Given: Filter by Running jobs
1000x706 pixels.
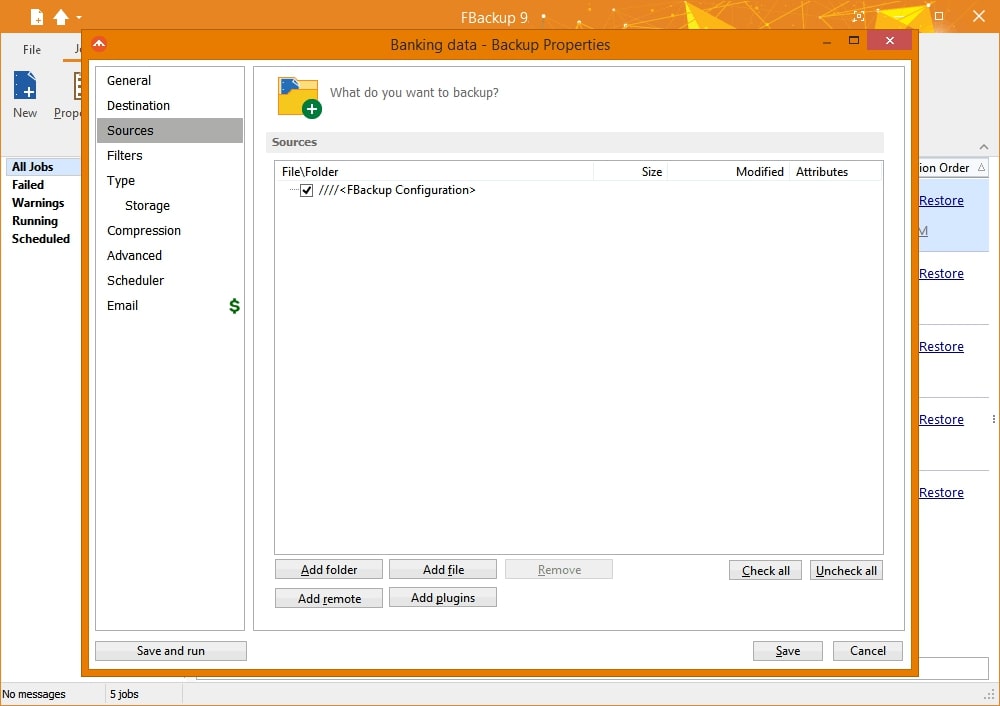Looking at the screenshot, I should pos(35,221).
